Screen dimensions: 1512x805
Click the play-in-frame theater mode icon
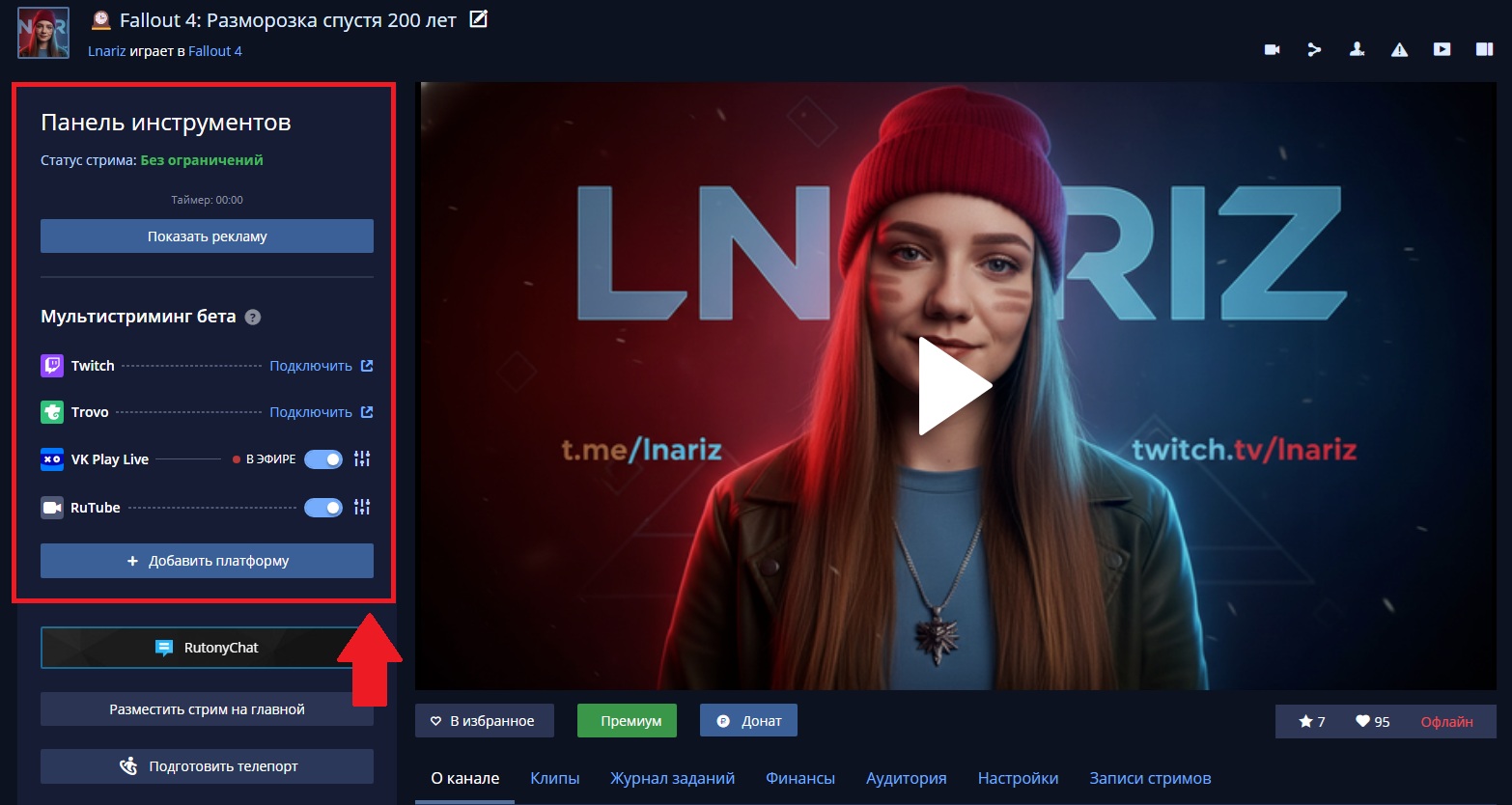(x=1442, y=49)
